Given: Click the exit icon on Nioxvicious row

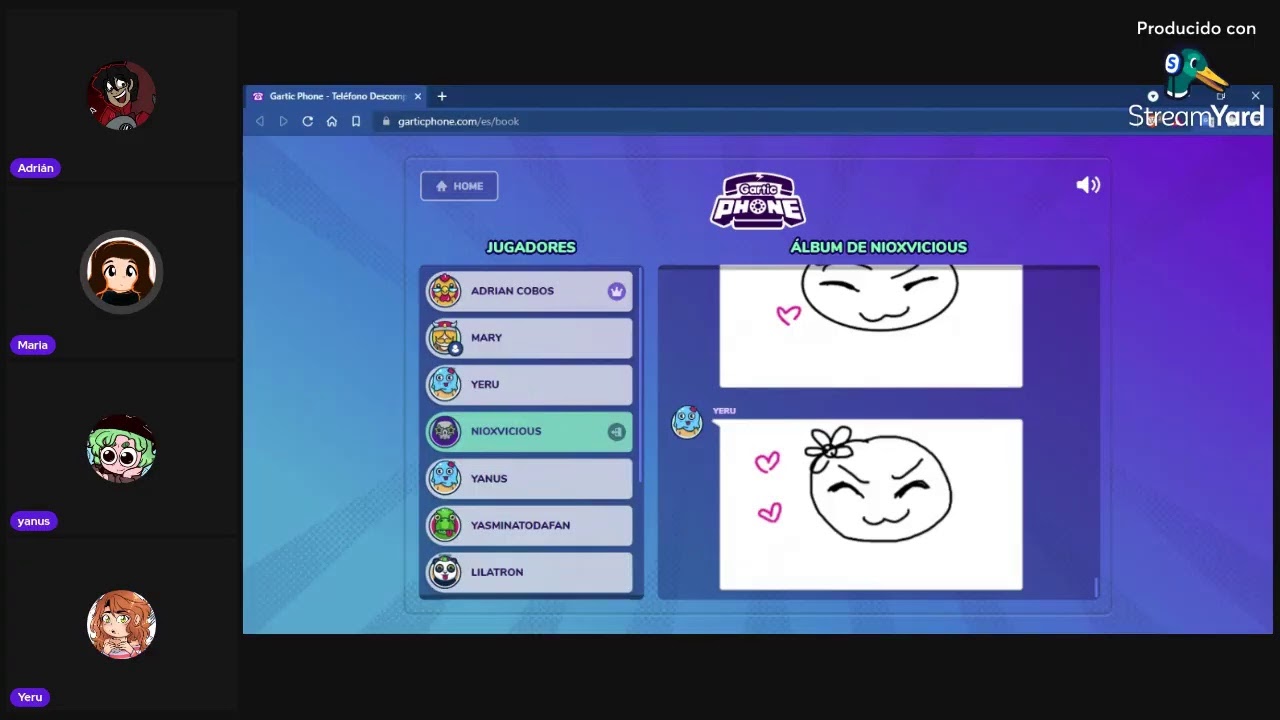Looking at the screenshot, I should coord(616,432).
